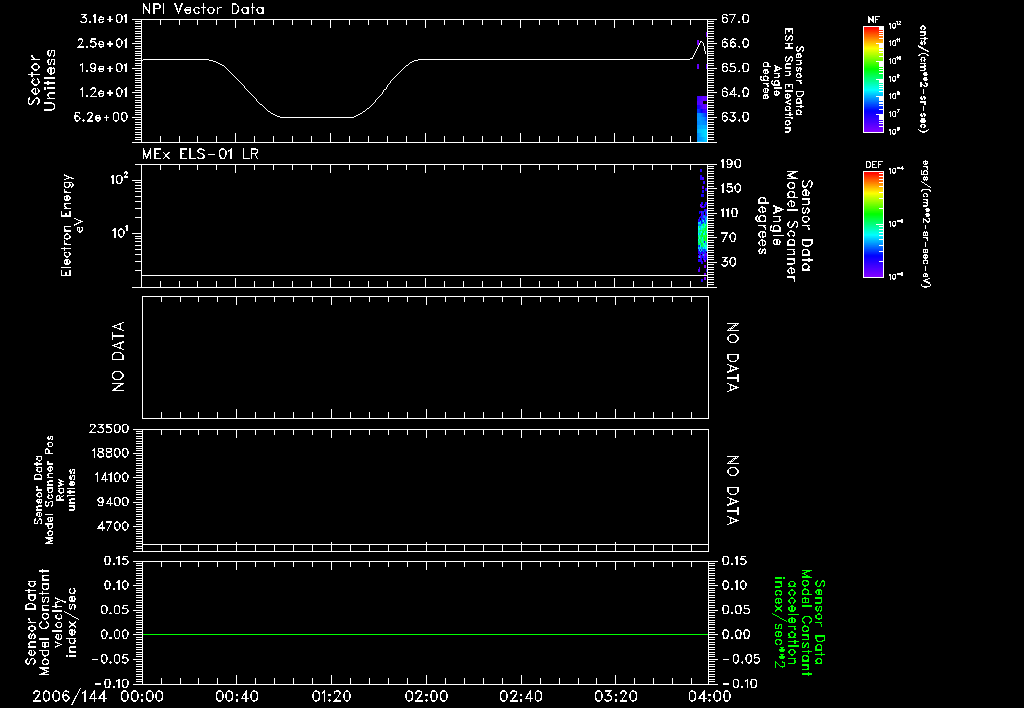The height and width of the screenshot is (708, 1024).
Task: Click the 30 scanner angle axis value
Action: (729, 262)
